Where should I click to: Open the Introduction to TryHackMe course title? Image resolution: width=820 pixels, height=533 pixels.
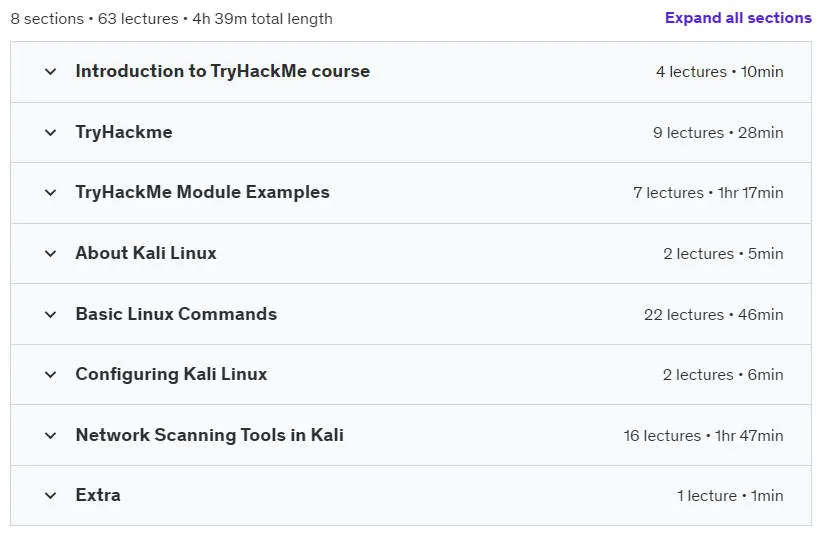[222, 71]
